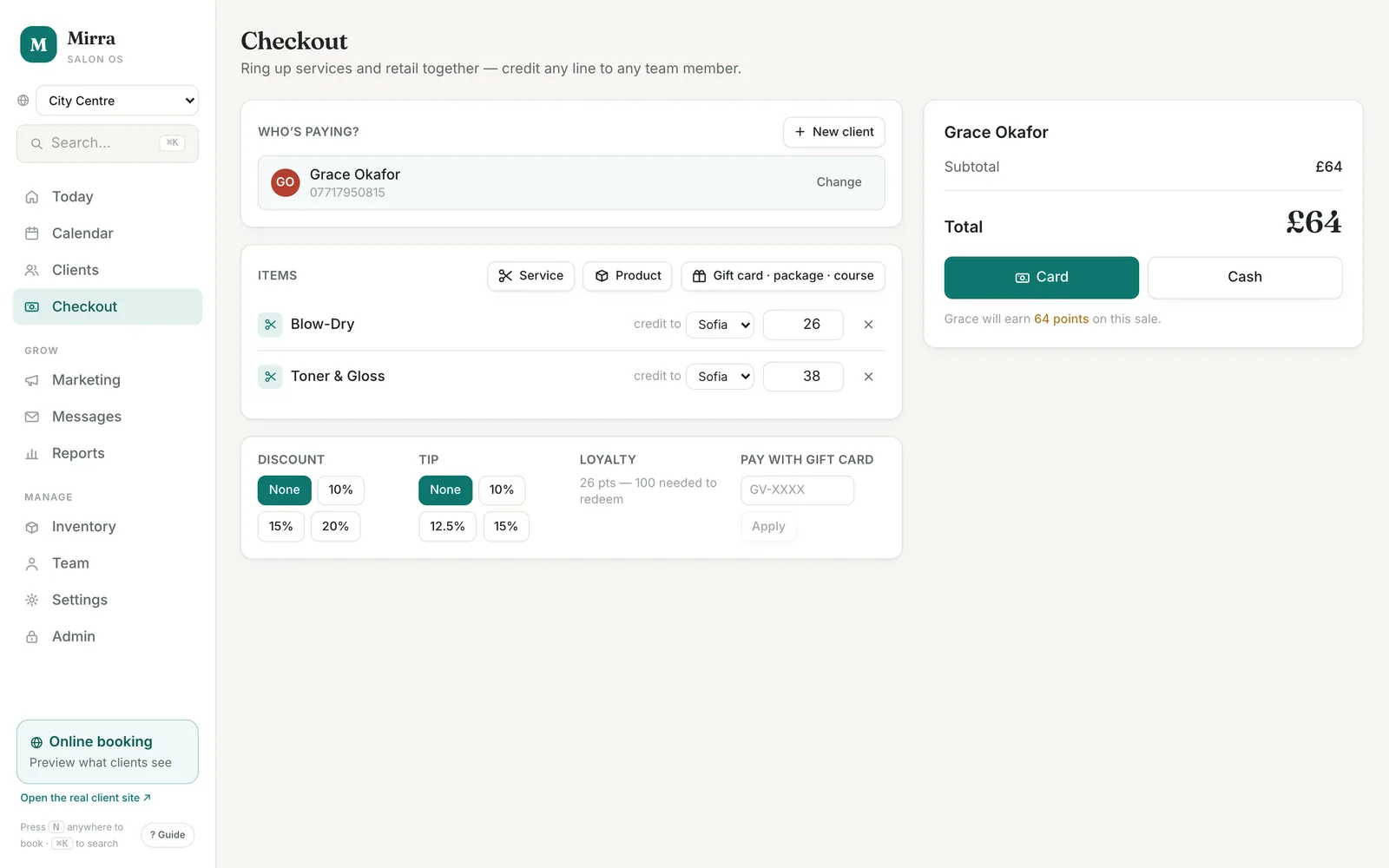Select the 20% discount option
This screenshot has height=868, width=1389.
(335, 526)
